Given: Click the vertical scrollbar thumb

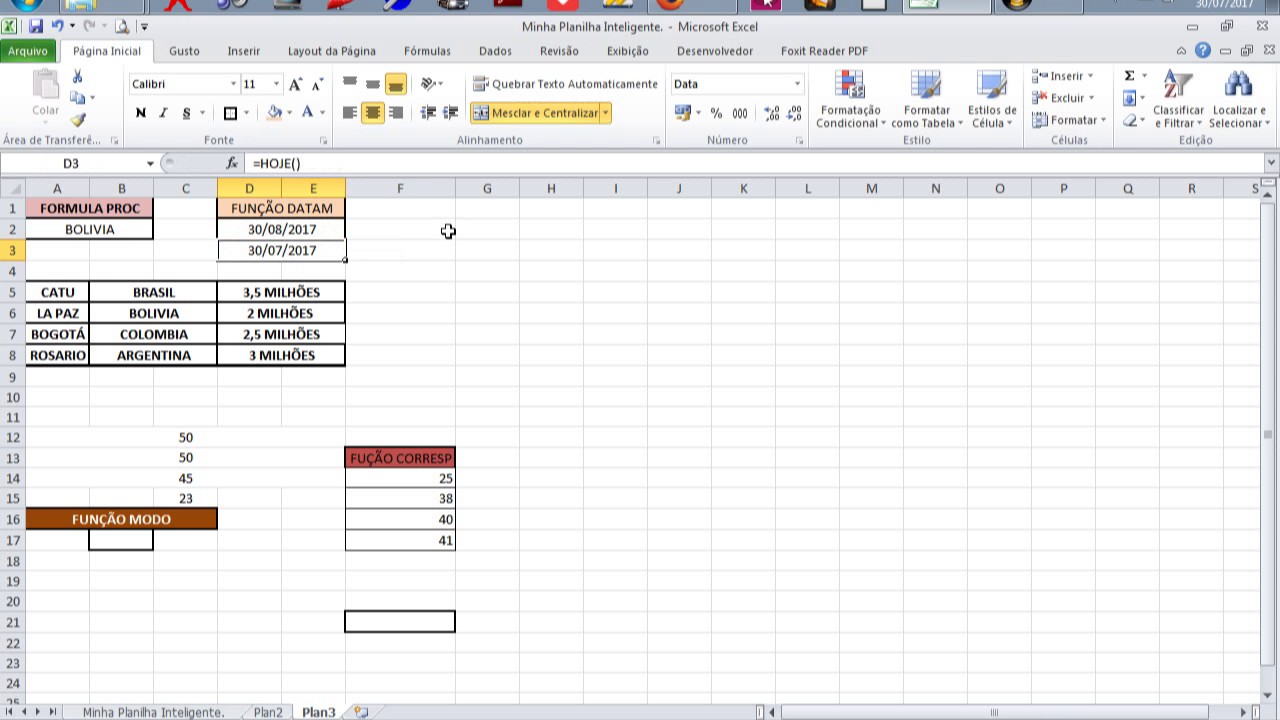Looking at the screenshot, I should 1270,434.
